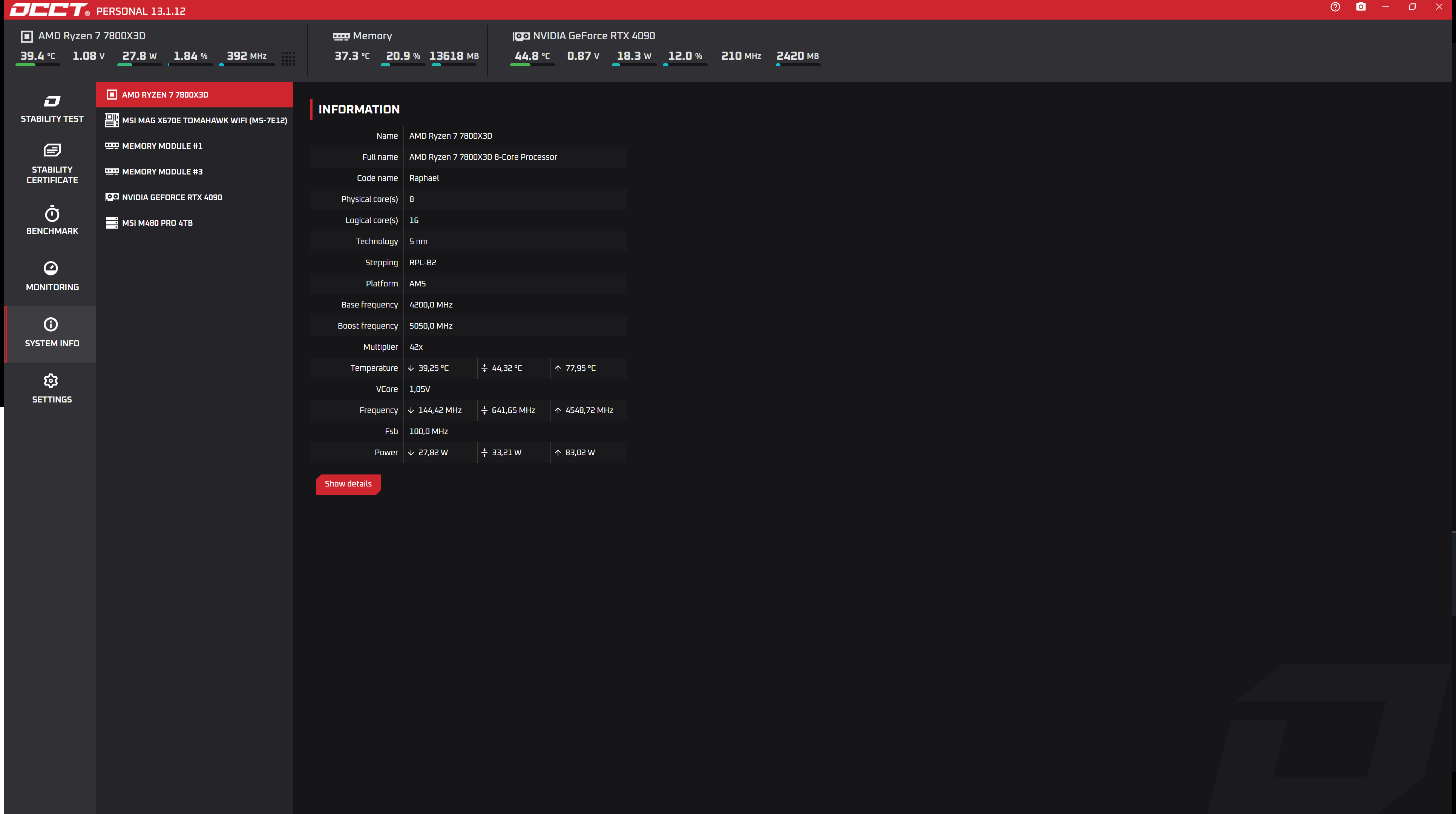
Task: Open the Stability Test section
Action: pyautogui.click(x=51, y=110)
